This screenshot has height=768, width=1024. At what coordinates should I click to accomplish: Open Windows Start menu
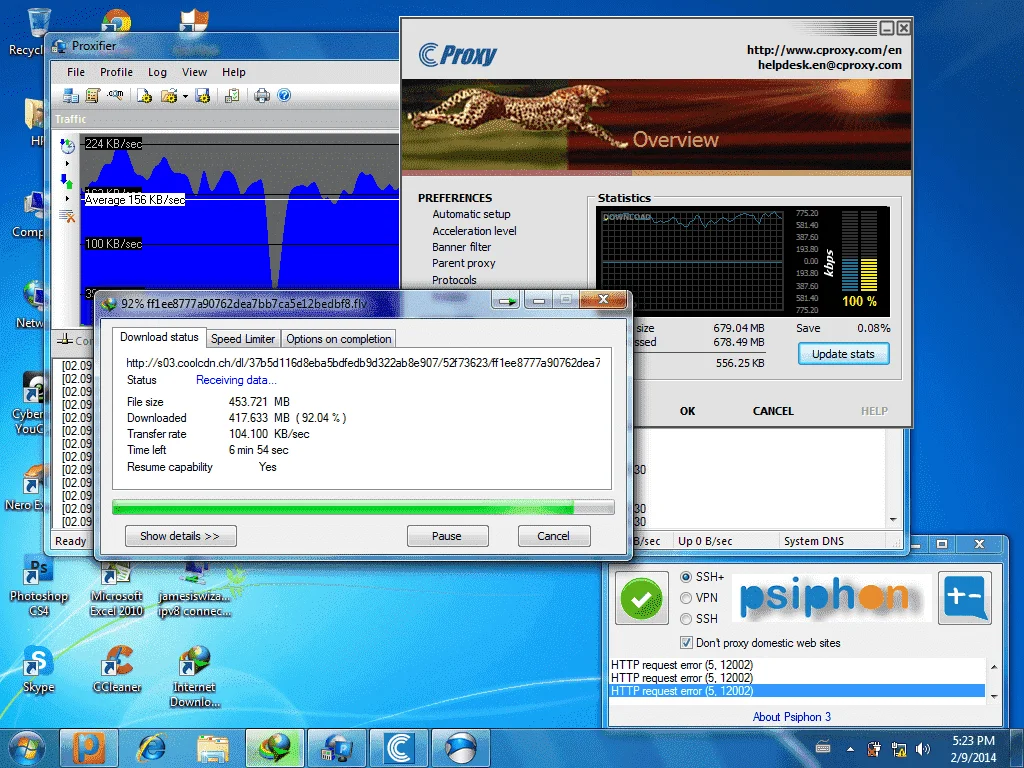click(25, 748)
